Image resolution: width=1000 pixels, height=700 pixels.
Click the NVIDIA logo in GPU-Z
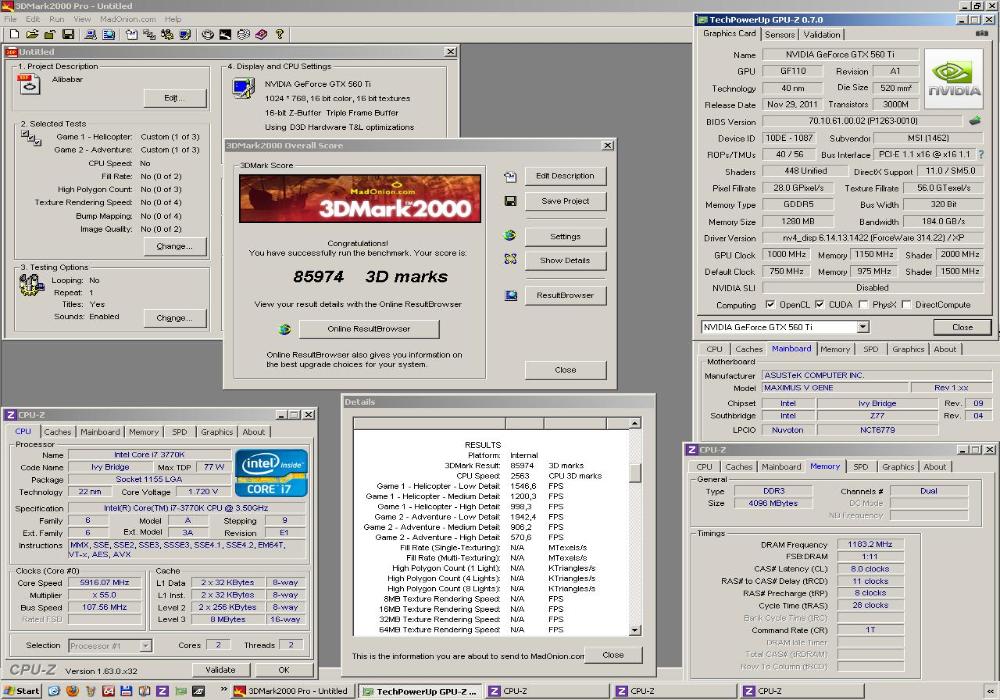point(953,79)
